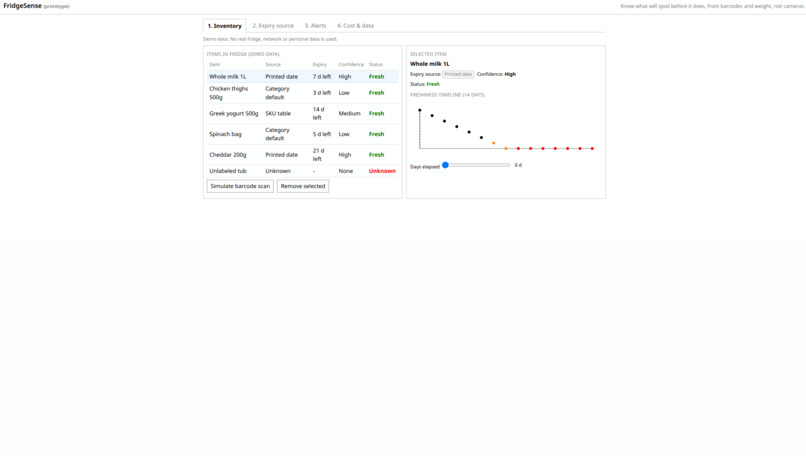Open the Expiry source tab

click(x=273, y=26)
